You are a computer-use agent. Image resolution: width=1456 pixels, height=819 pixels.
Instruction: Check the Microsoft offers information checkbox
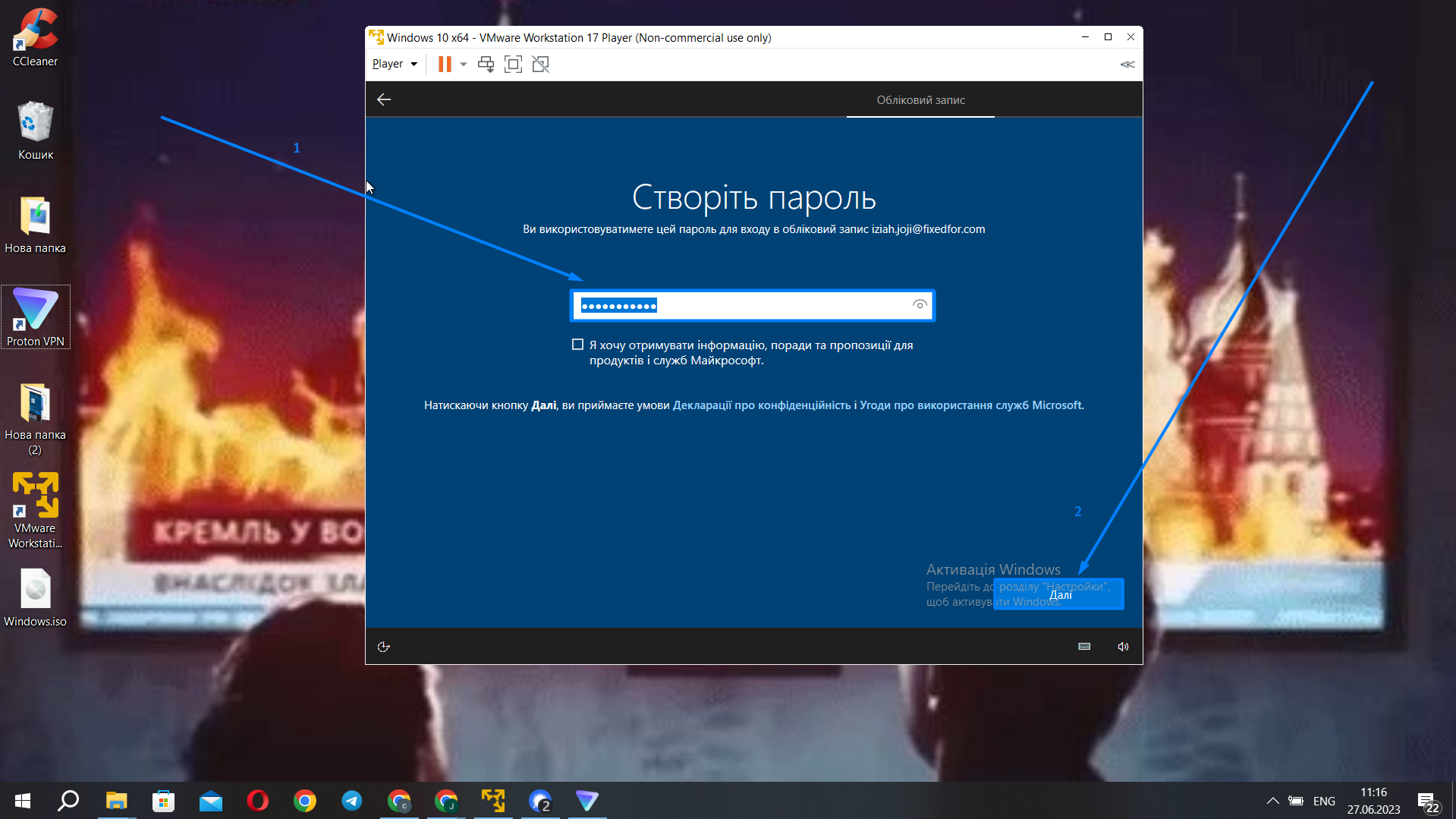coord(578,345)
